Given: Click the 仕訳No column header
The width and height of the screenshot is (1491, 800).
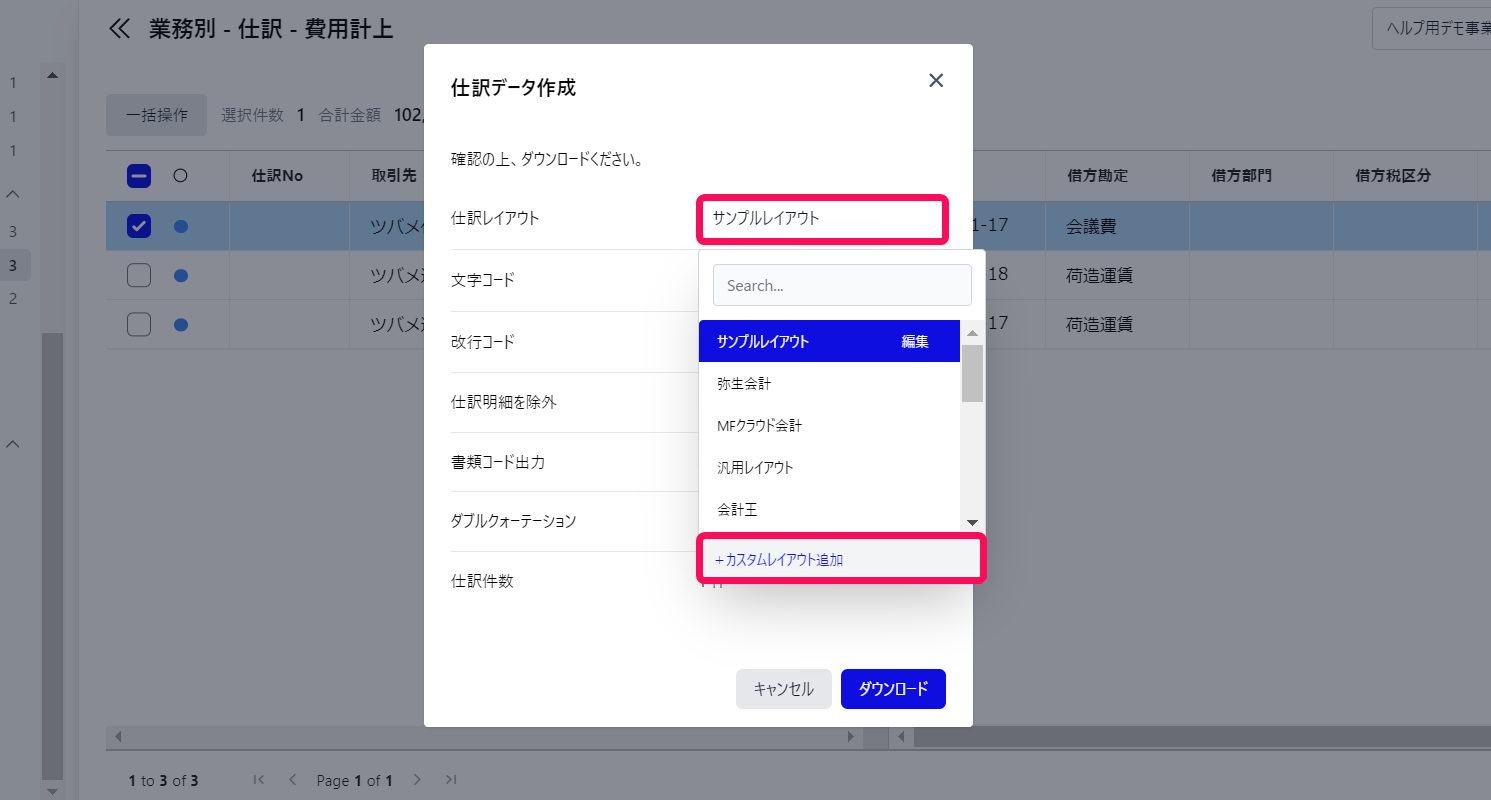Looking at the screenshot, I should [x=278, y=176].
